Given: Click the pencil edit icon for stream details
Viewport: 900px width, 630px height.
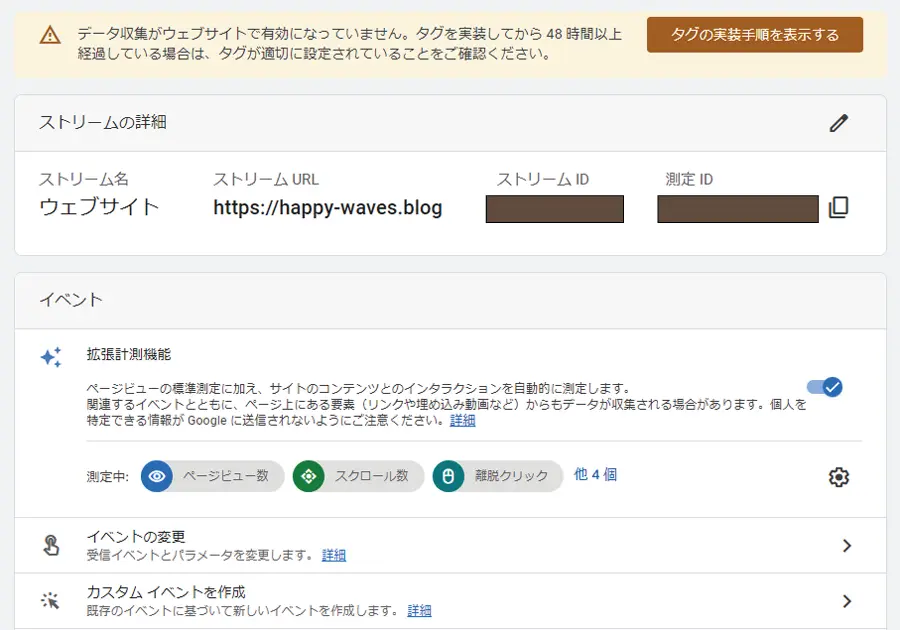Looking at the screenshot, I should [x=838, y=123].
